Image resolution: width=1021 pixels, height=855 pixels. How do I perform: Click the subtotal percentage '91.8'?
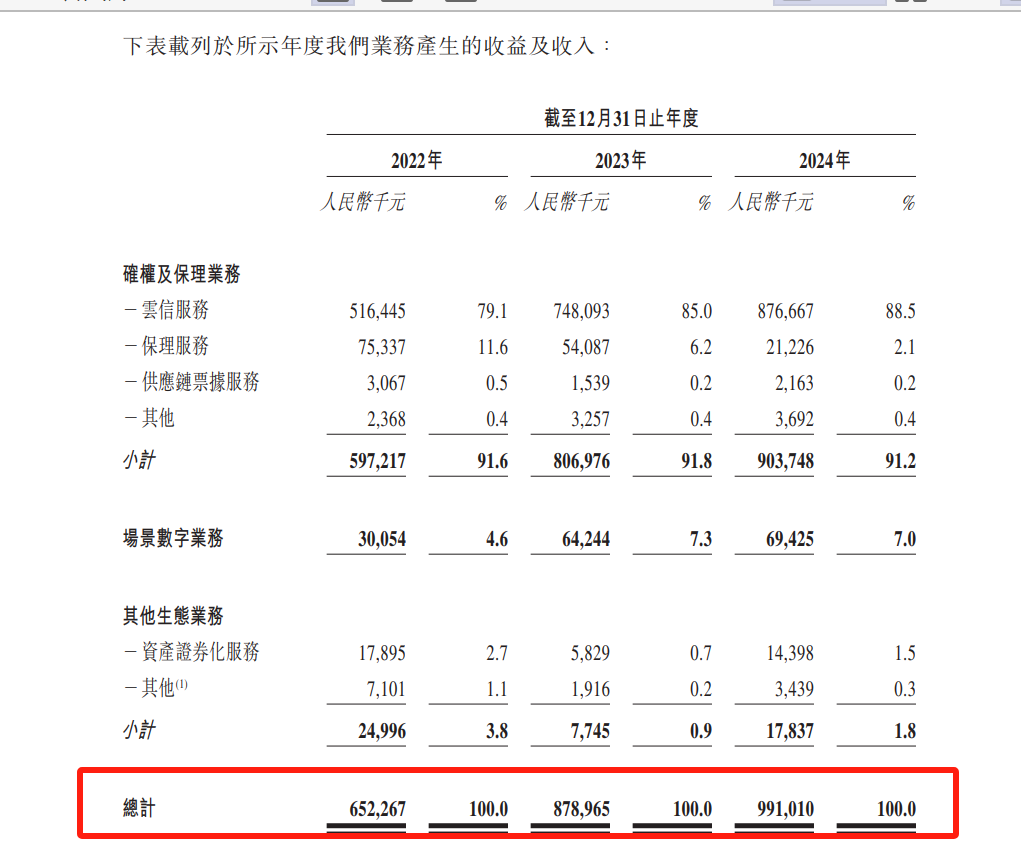pos(697,461)
